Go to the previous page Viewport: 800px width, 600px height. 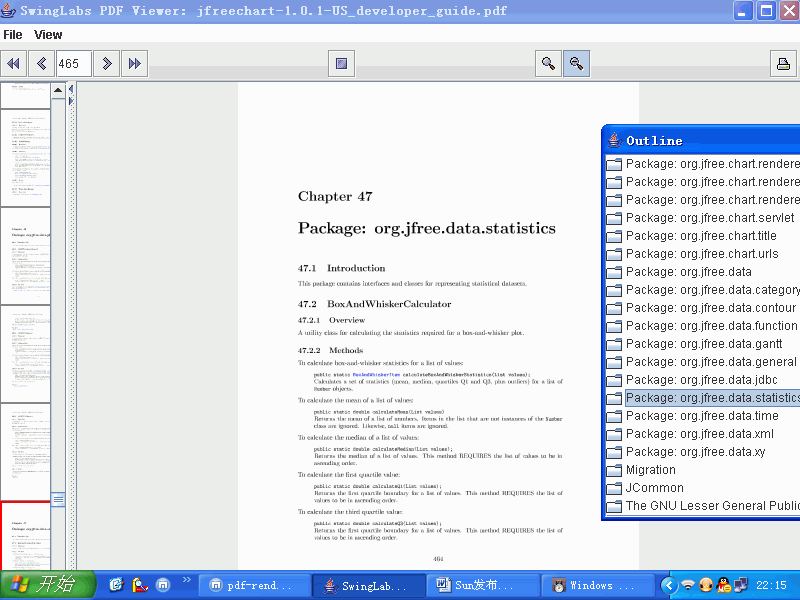(x=41, y=64)
